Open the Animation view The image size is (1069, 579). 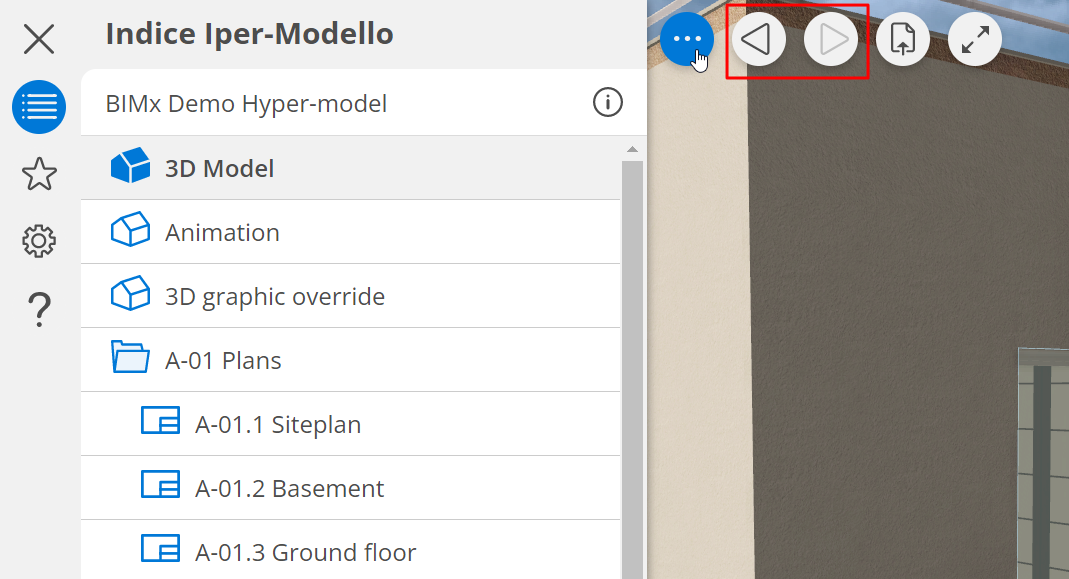click(222, 232)
